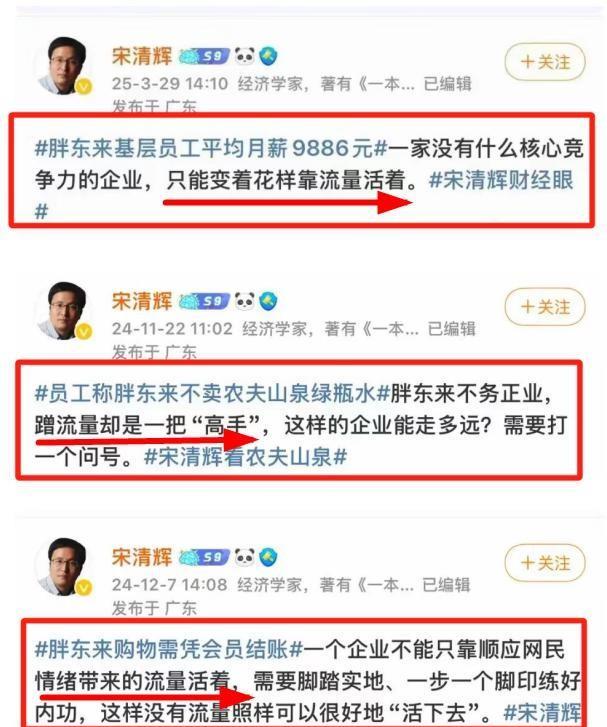Screen dimensions: 607x727
Task: Follow 宋清辉 via second +关注 button
Action: [545, 306]
